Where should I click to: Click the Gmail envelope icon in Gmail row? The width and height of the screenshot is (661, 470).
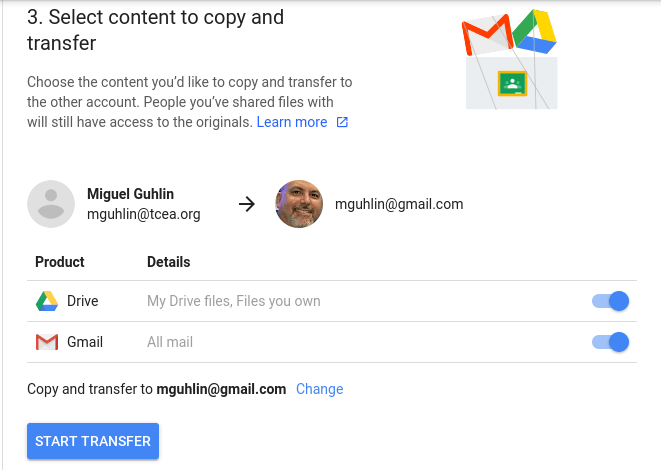click(47, 342)
